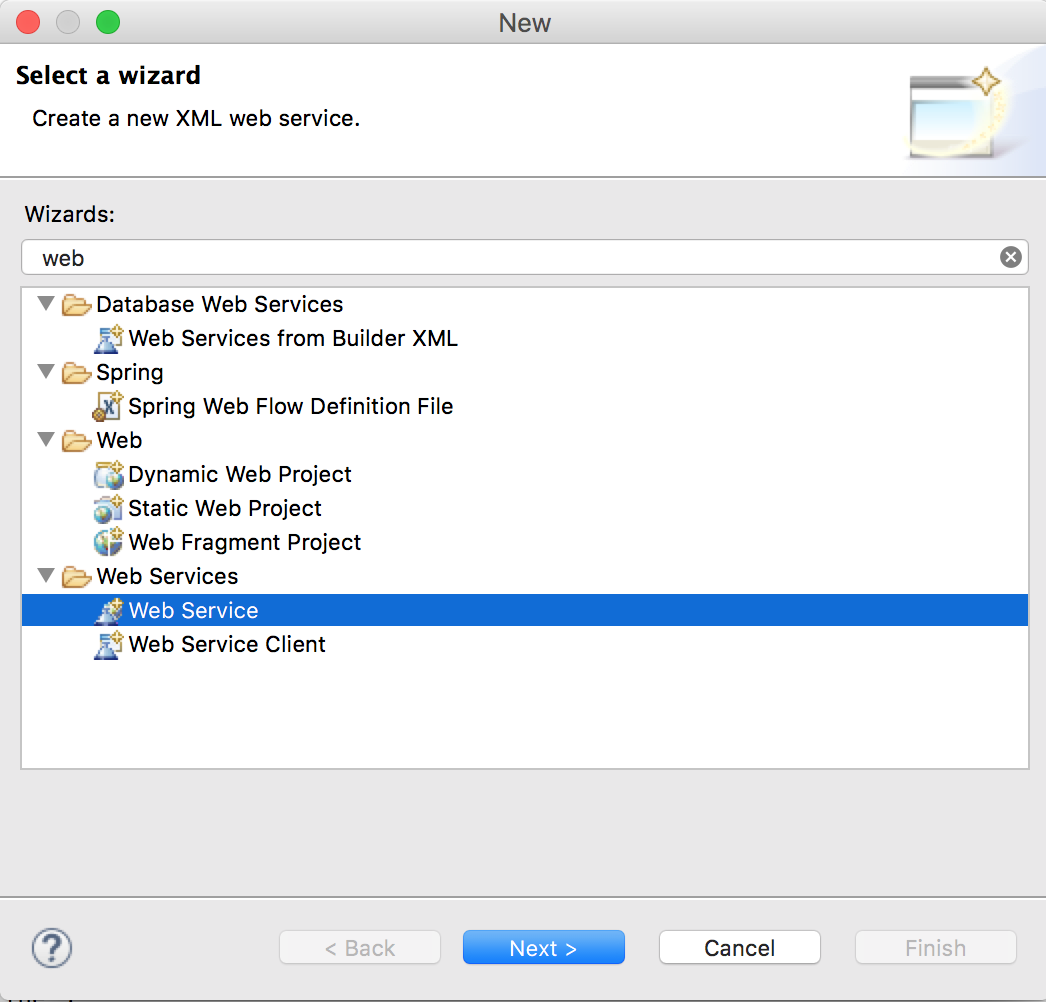Click the Web Service Client icon
This screenshot has width=1046, height=1002.
coord(108,644)
